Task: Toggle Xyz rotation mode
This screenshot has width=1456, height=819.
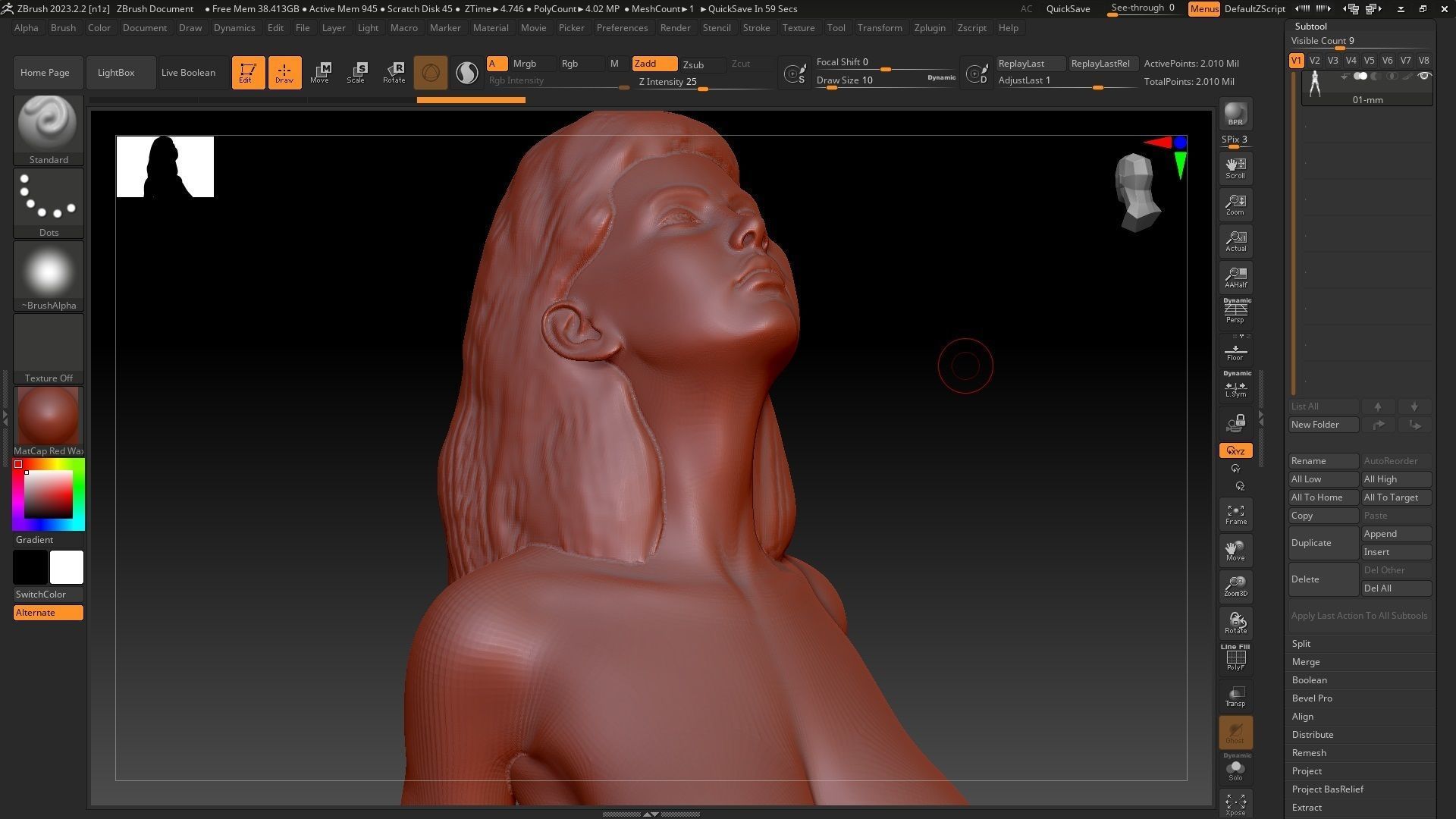Action: [x=1235, y=450]
